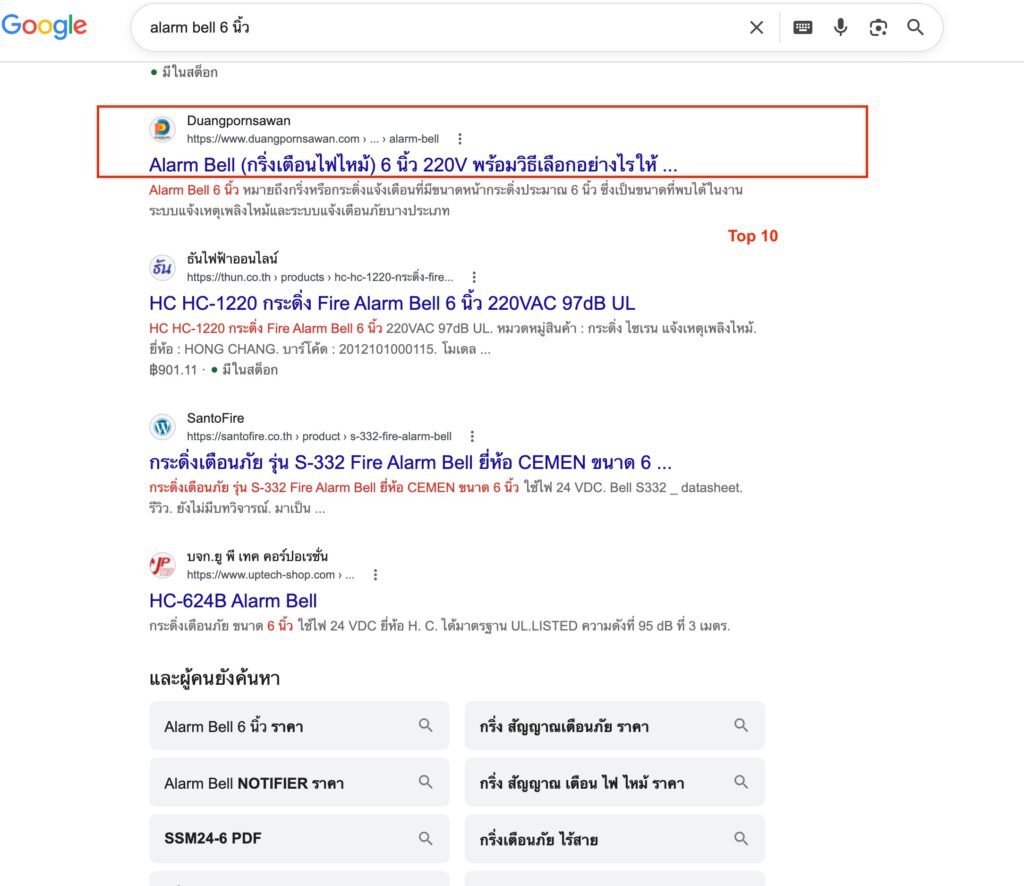1024x886 pixels.
Task: Click the duangpornsawan.com URL breadcrumb
Action: [x=313, y=139]
